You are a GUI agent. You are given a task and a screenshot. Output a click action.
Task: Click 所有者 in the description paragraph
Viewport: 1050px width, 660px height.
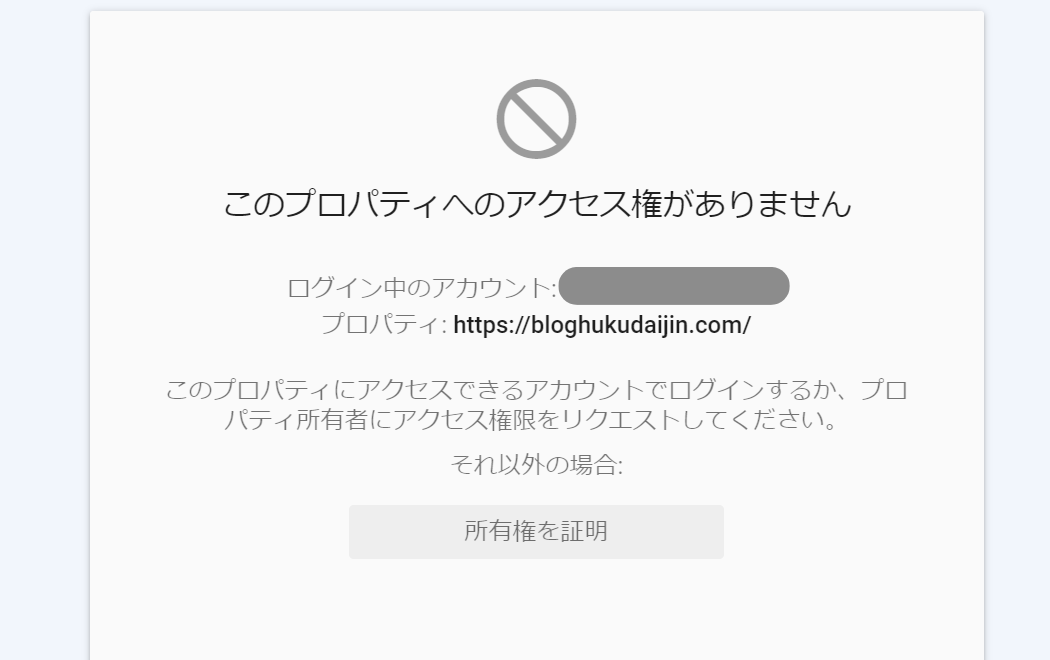(x=332, y=420)
